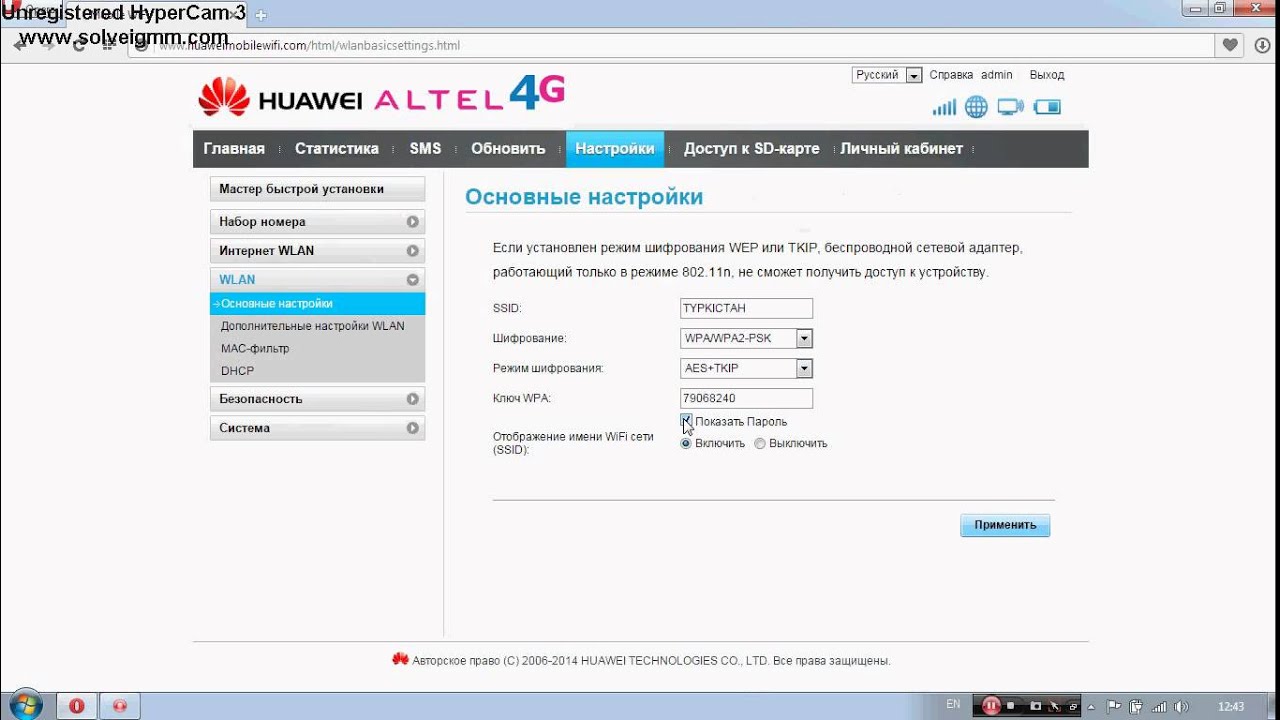
Task: Click the HyperCam taskbar icon
Action: click(120, 706)
